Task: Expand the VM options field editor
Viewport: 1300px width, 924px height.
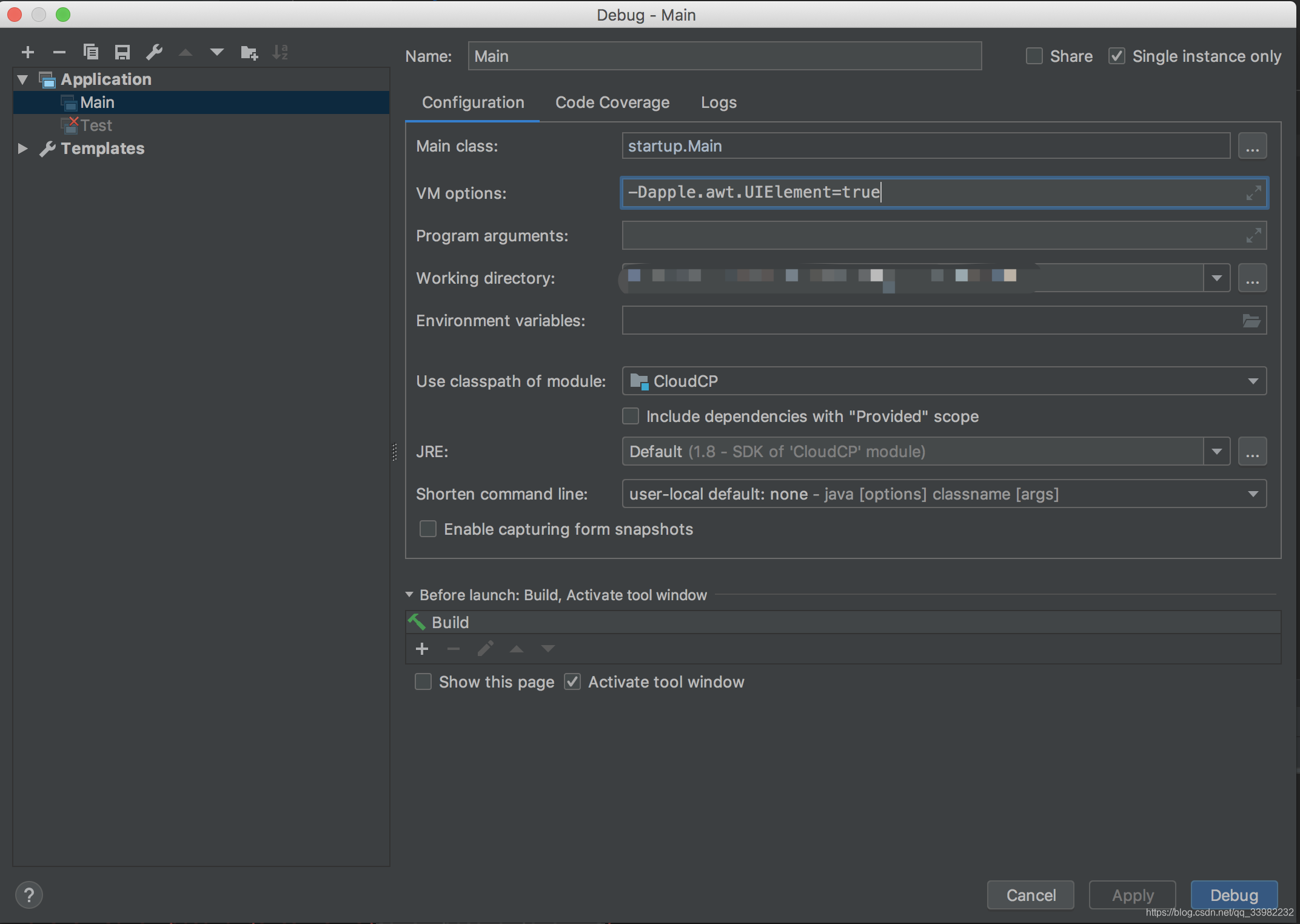Action: (x=1253, y=193)
